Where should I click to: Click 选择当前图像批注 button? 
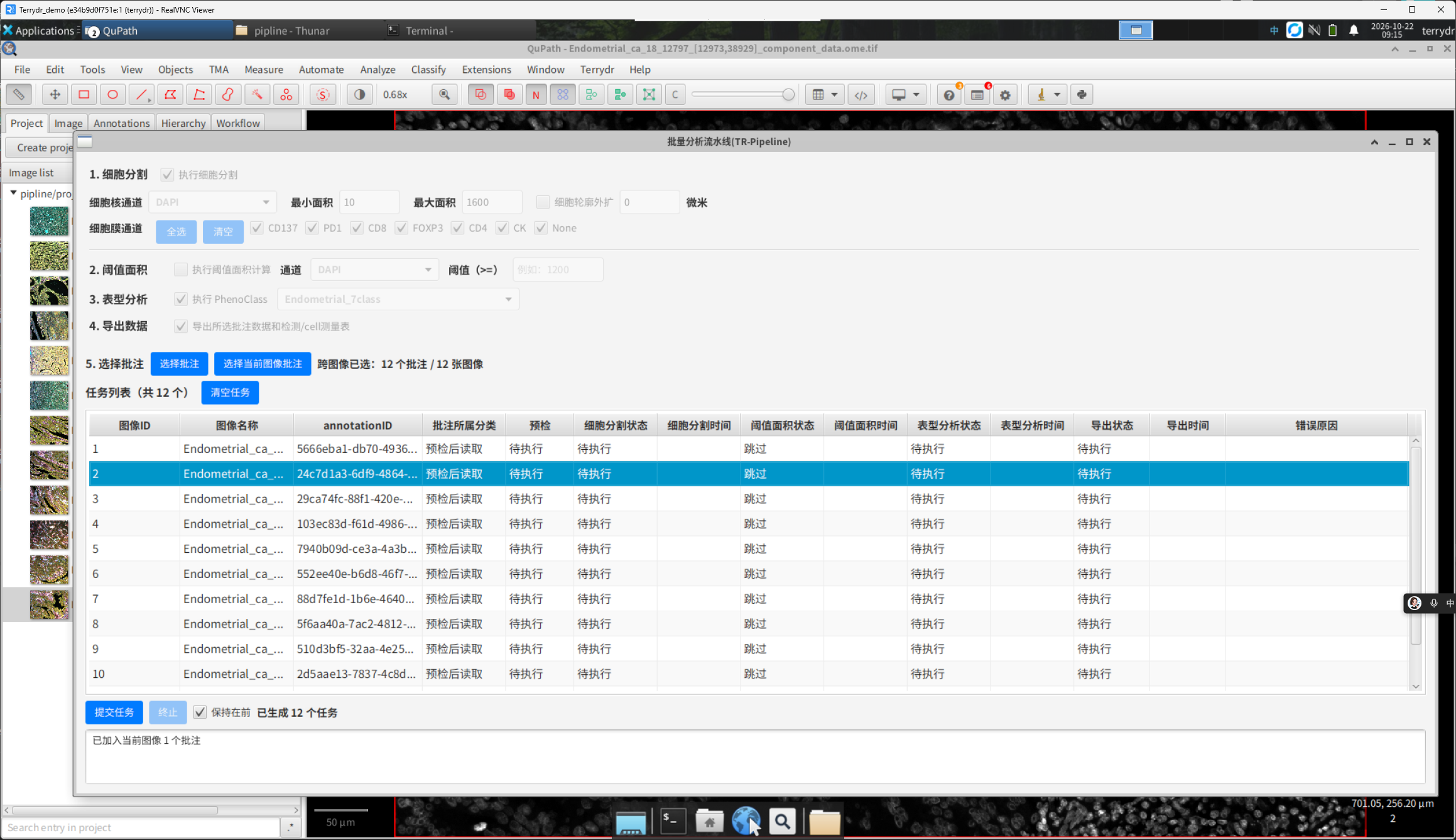(x=263, y=364)
